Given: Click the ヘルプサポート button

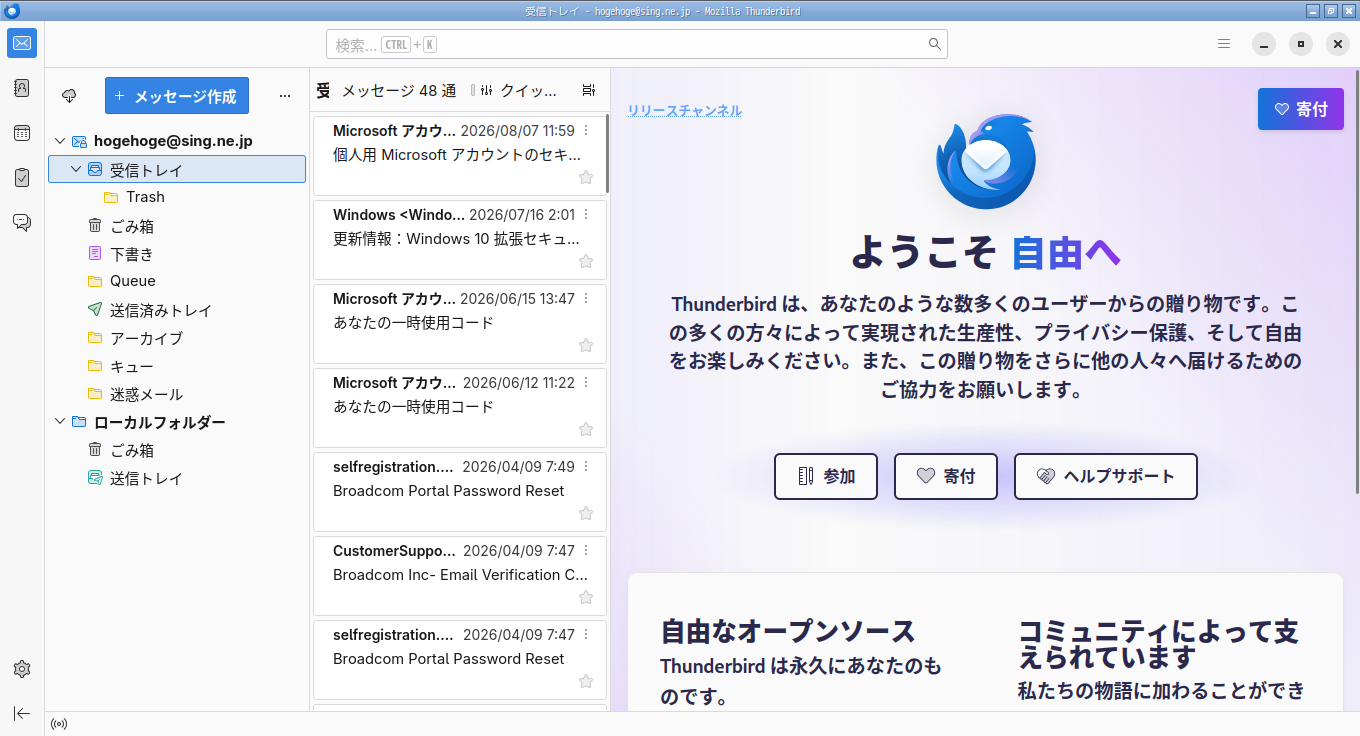Looking at the screenshot, I should coord(1106,476).
